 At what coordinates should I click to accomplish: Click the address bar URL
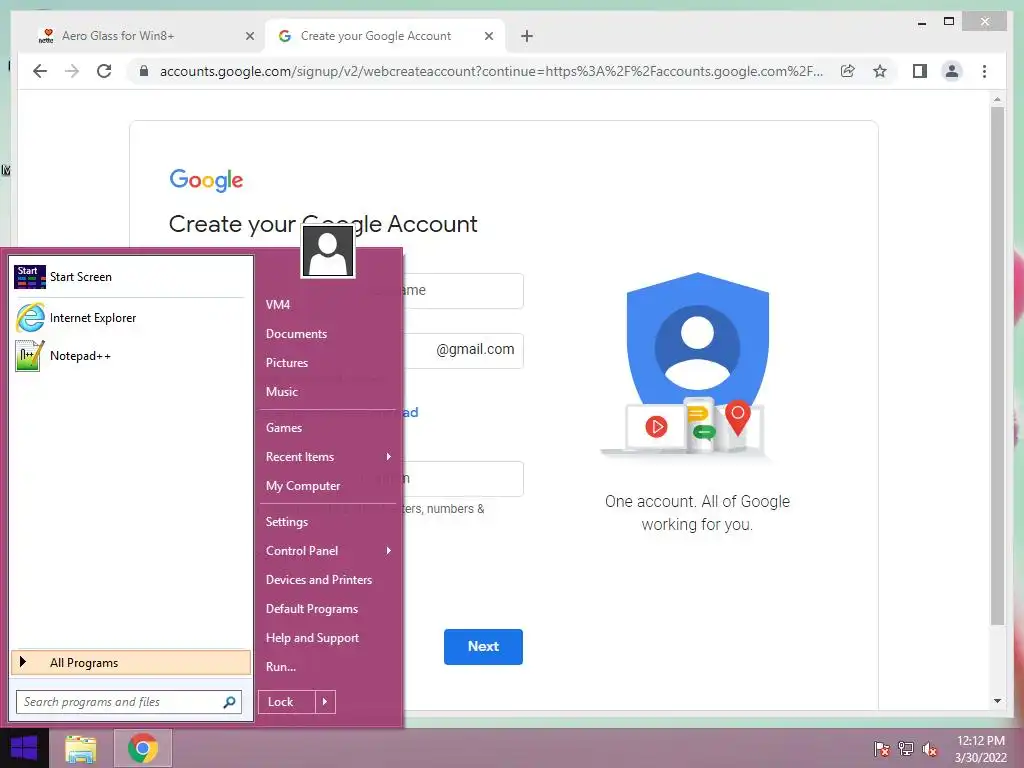tap(491, 71)
